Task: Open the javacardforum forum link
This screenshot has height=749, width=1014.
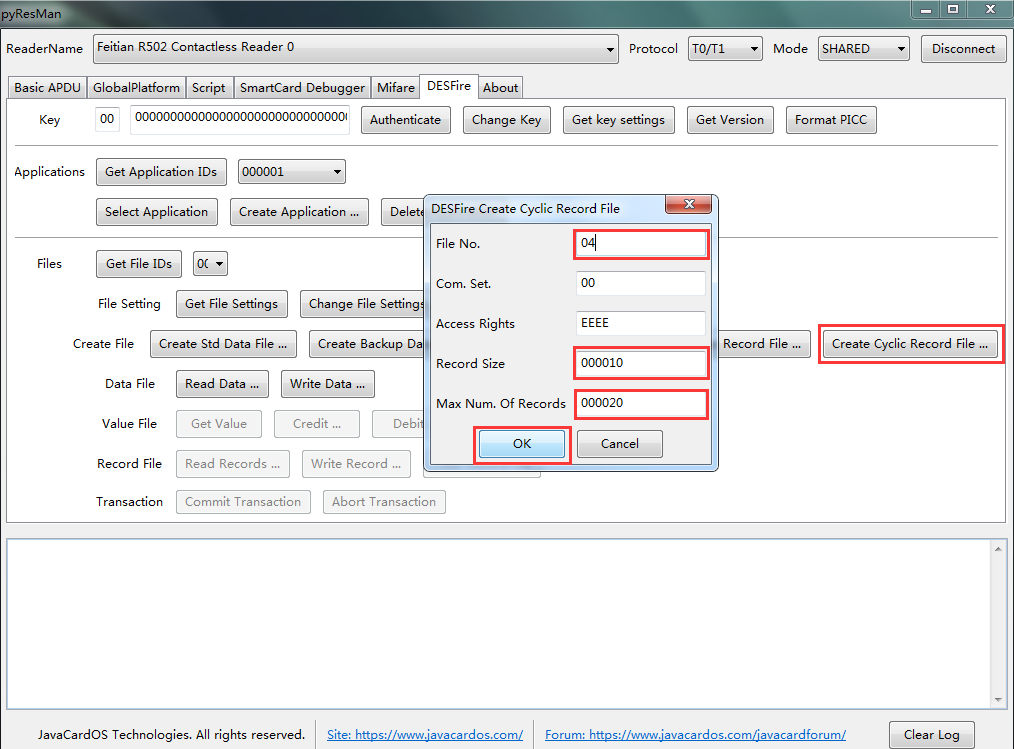Action: coord(695,735)
